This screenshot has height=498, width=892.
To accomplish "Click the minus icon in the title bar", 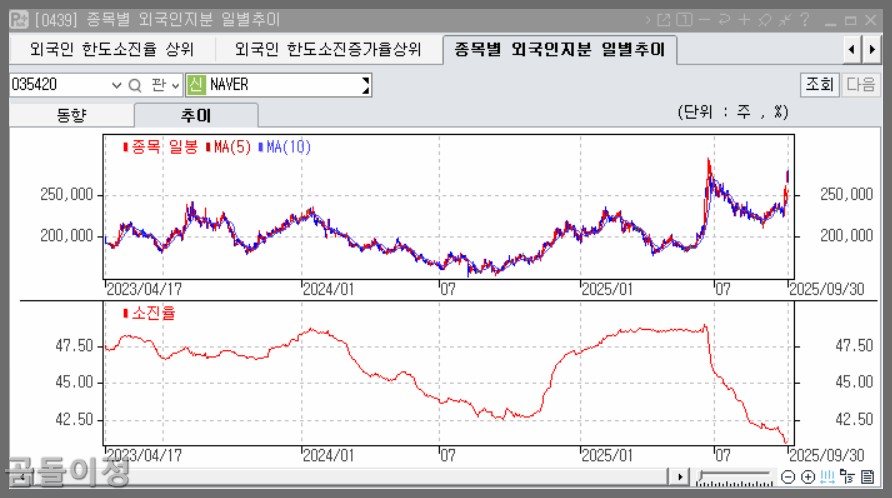I will (x=704, y=20).
